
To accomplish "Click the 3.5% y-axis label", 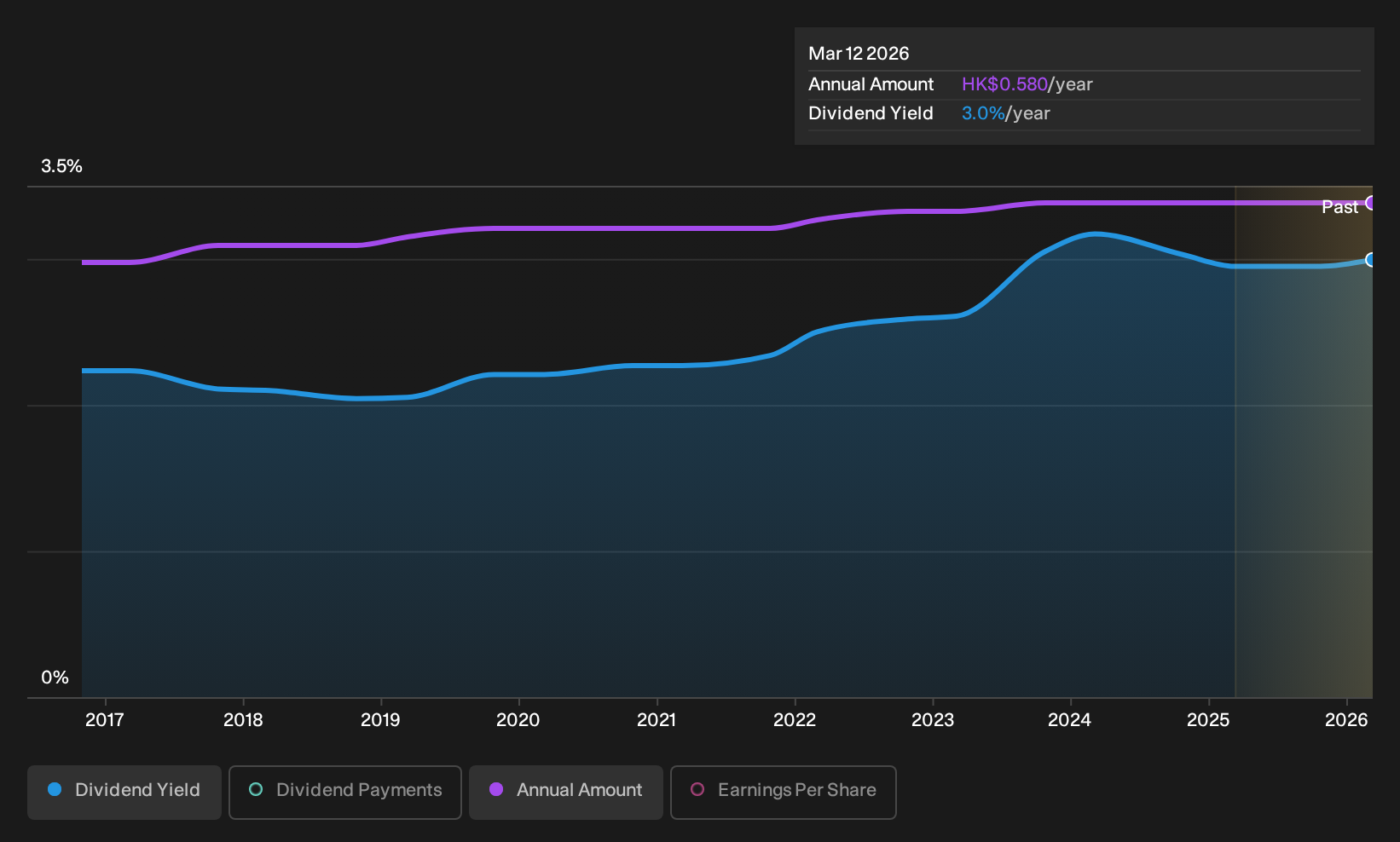I will (61, 166).
